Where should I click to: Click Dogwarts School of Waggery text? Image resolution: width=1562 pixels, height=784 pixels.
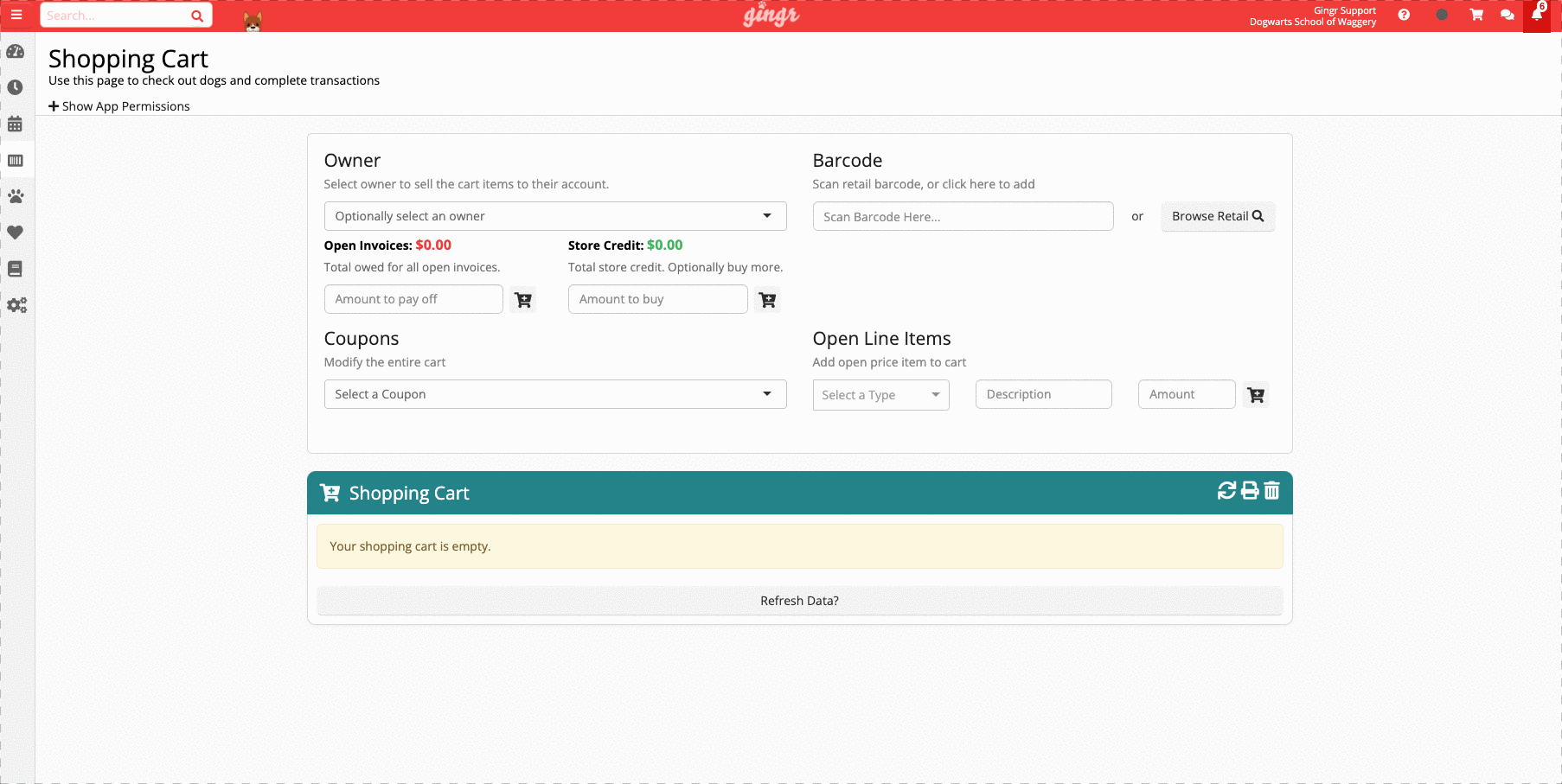1312,22
